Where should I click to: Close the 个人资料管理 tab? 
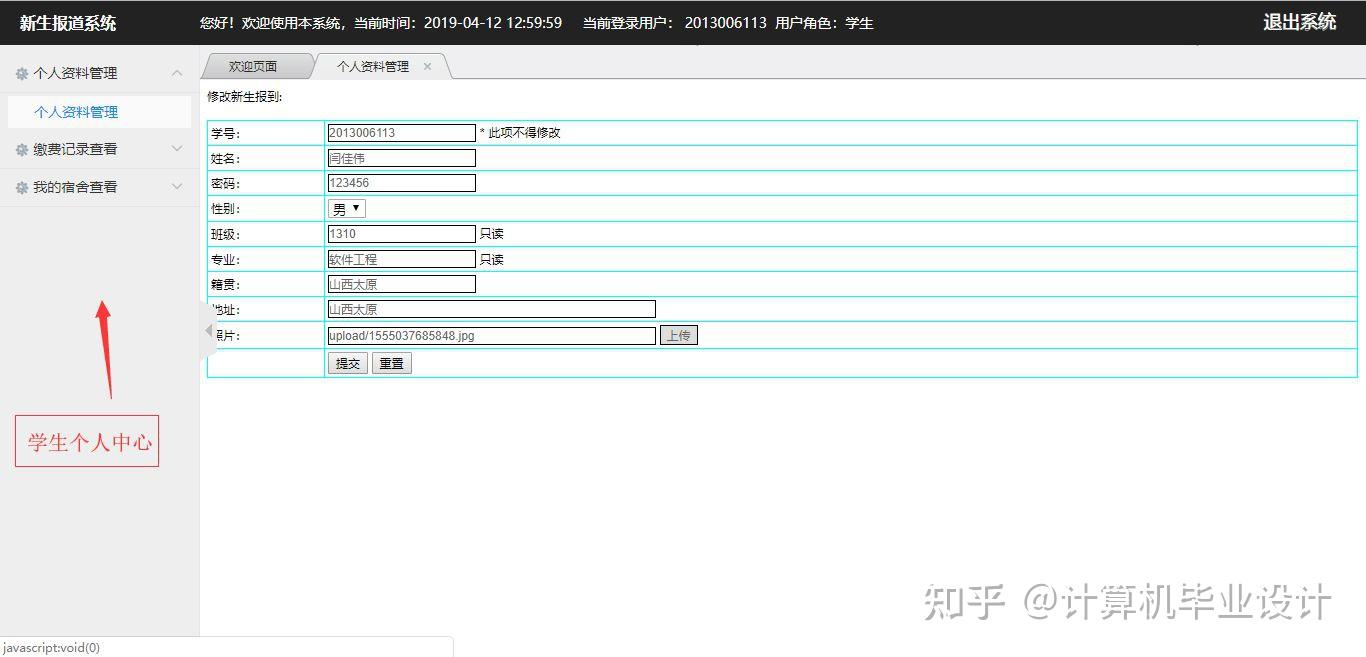pos(427,66)
